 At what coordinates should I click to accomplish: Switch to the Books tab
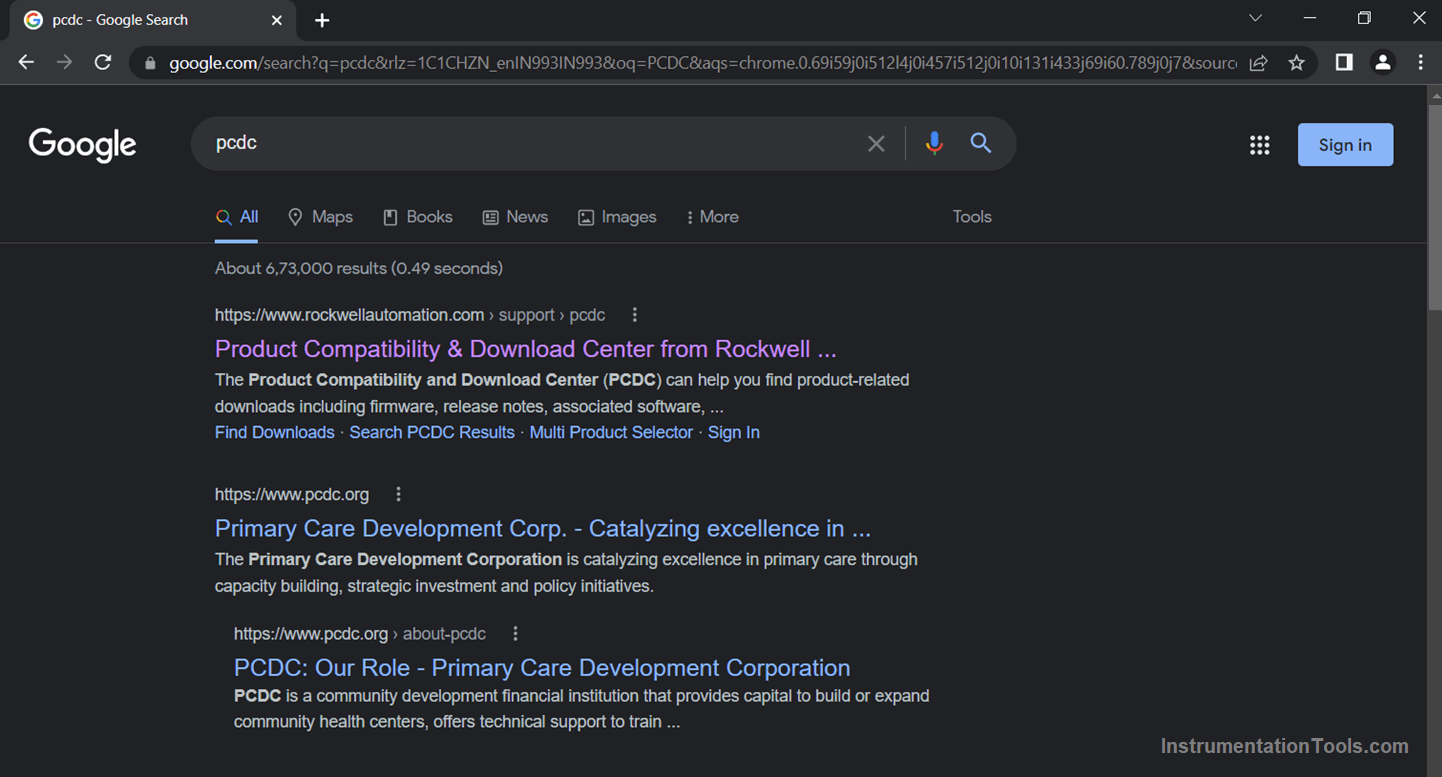click(418, 217)
